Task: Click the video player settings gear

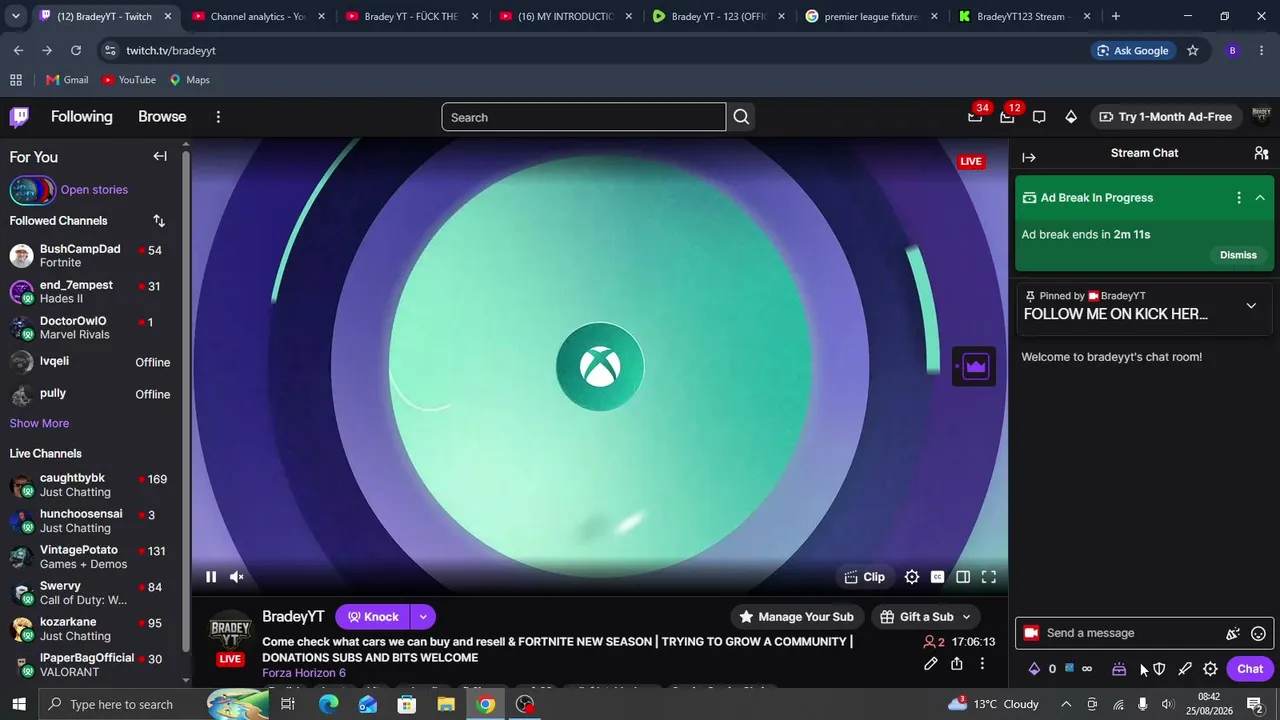Action: pyautogui.click(x=912, y=577)
